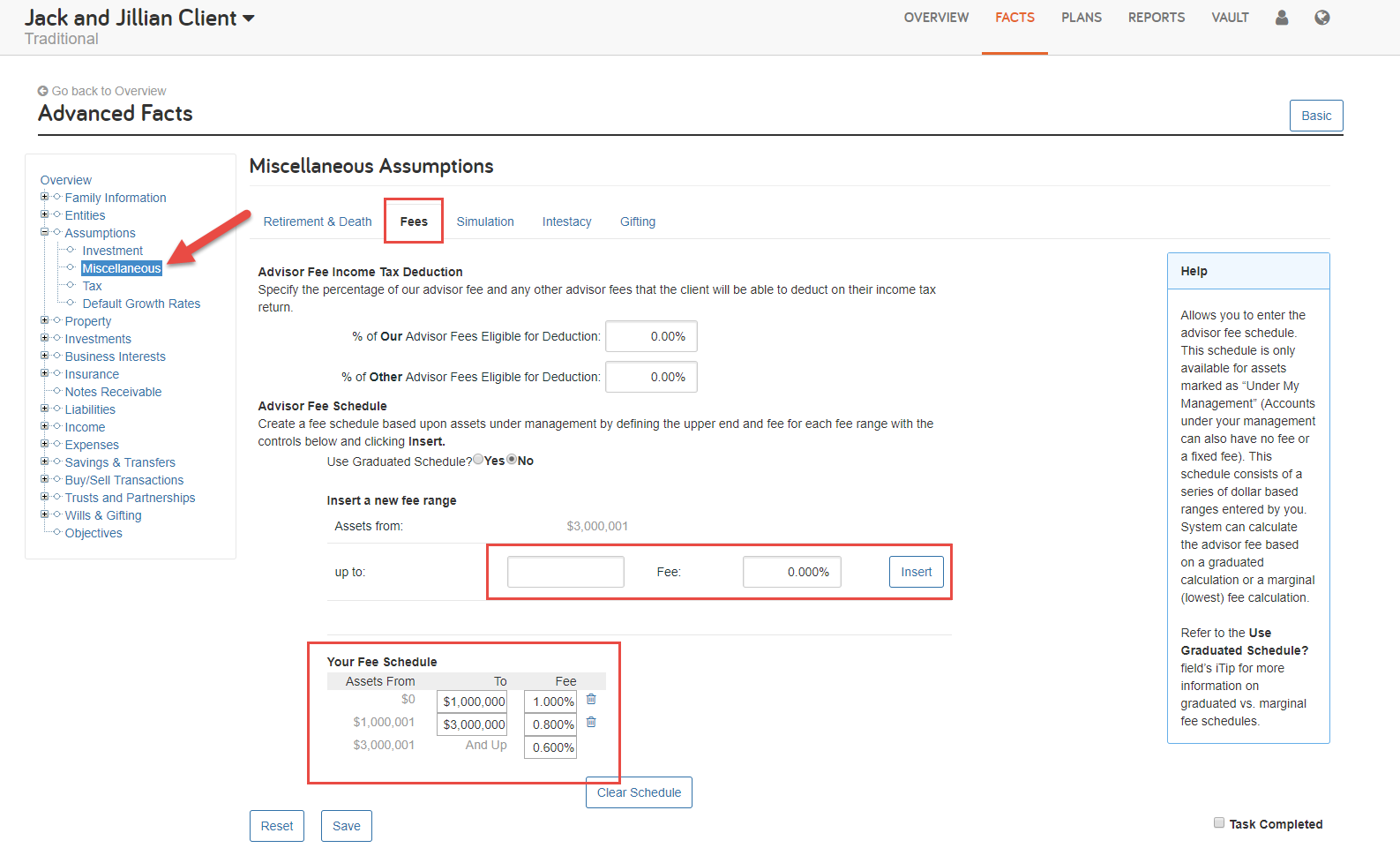The image size is (1400, 863).
Task: Expand the Income tree node
Action: [x=44, y=426]
